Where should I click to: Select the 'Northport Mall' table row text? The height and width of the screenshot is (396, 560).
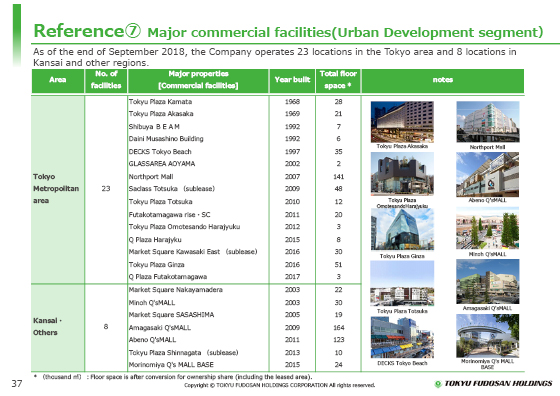tap(151, 177)
